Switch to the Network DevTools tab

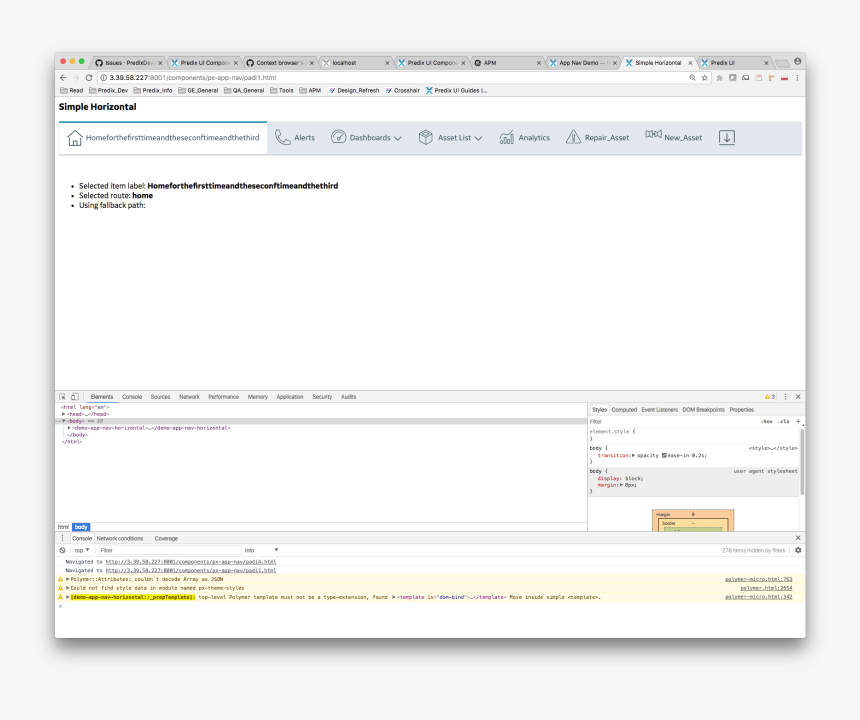point(189,397)
